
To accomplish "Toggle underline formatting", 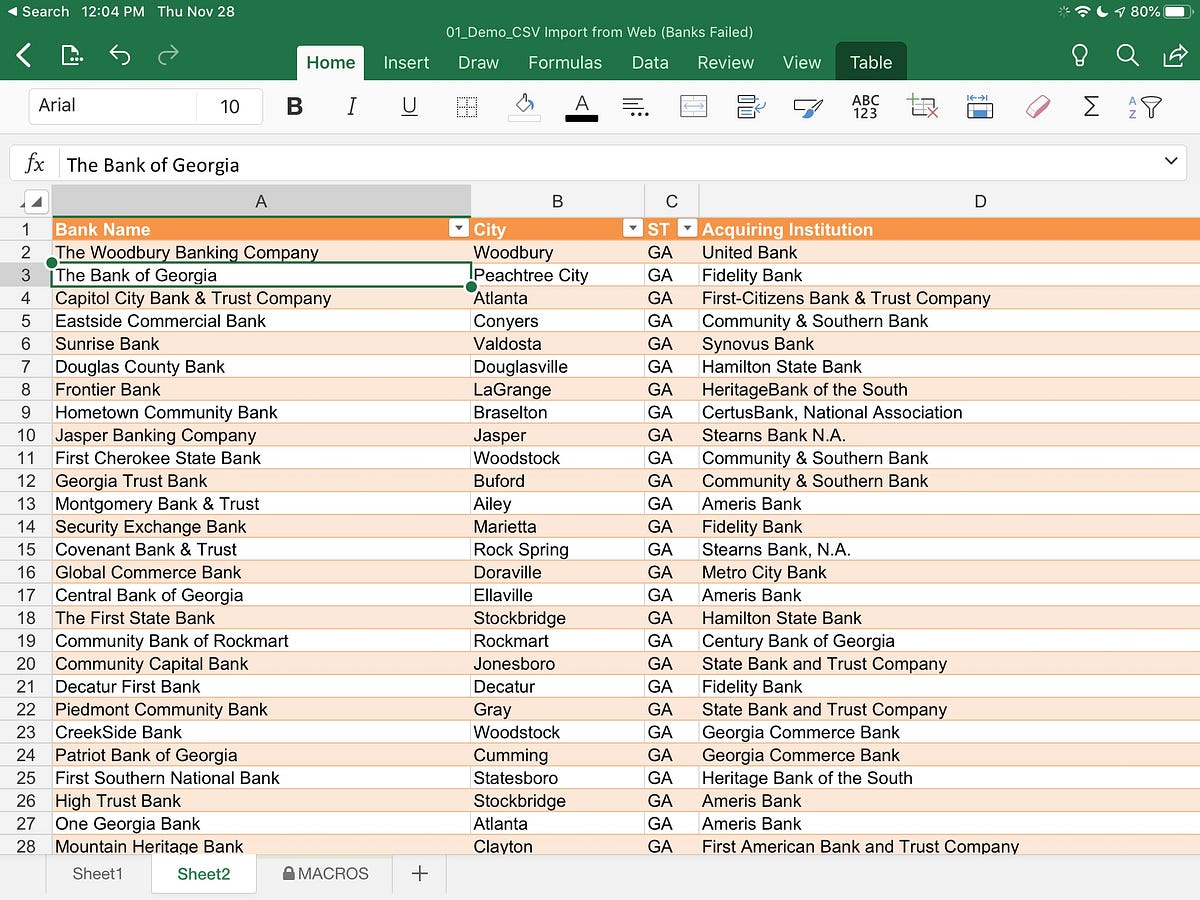I will pyautogui.click(x=409, y=106).
